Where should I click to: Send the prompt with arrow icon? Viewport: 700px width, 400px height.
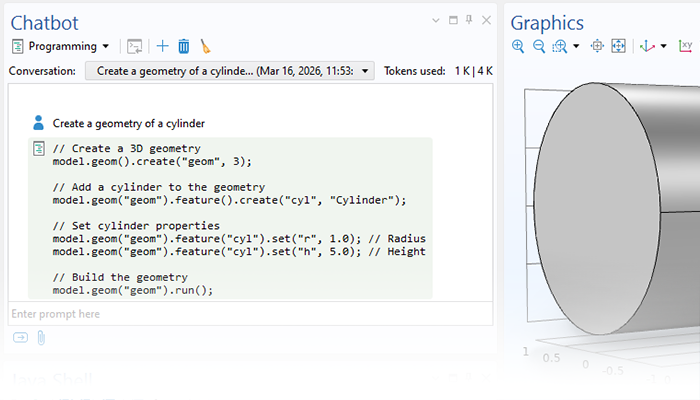(x=21, y=338)
